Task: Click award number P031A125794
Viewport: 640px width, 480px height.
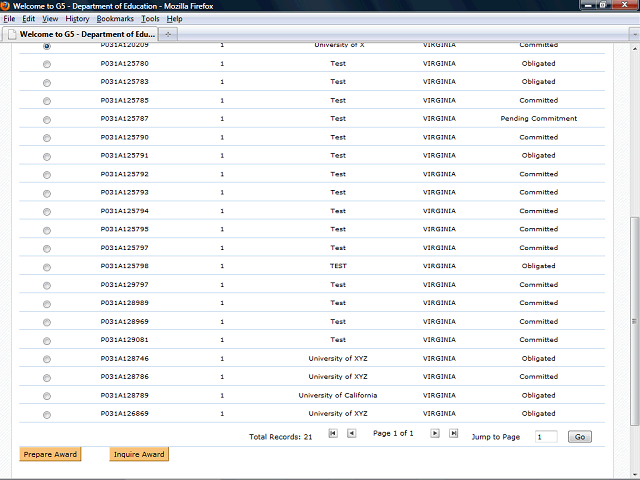Action: [x=124, y=211]
